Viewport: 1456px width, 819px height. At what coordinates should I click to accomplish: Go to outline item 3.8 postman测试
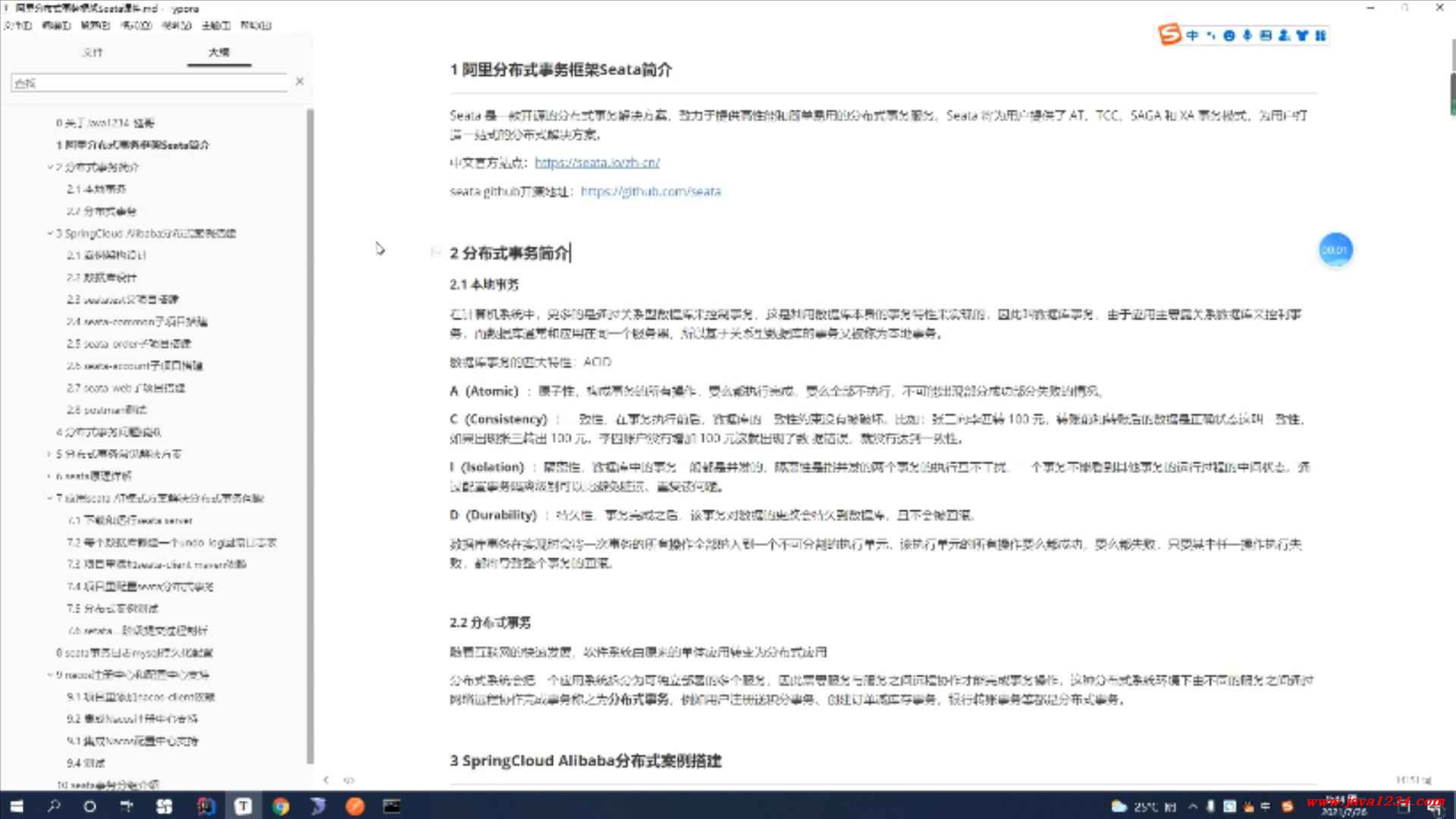(x=107, y=409)
